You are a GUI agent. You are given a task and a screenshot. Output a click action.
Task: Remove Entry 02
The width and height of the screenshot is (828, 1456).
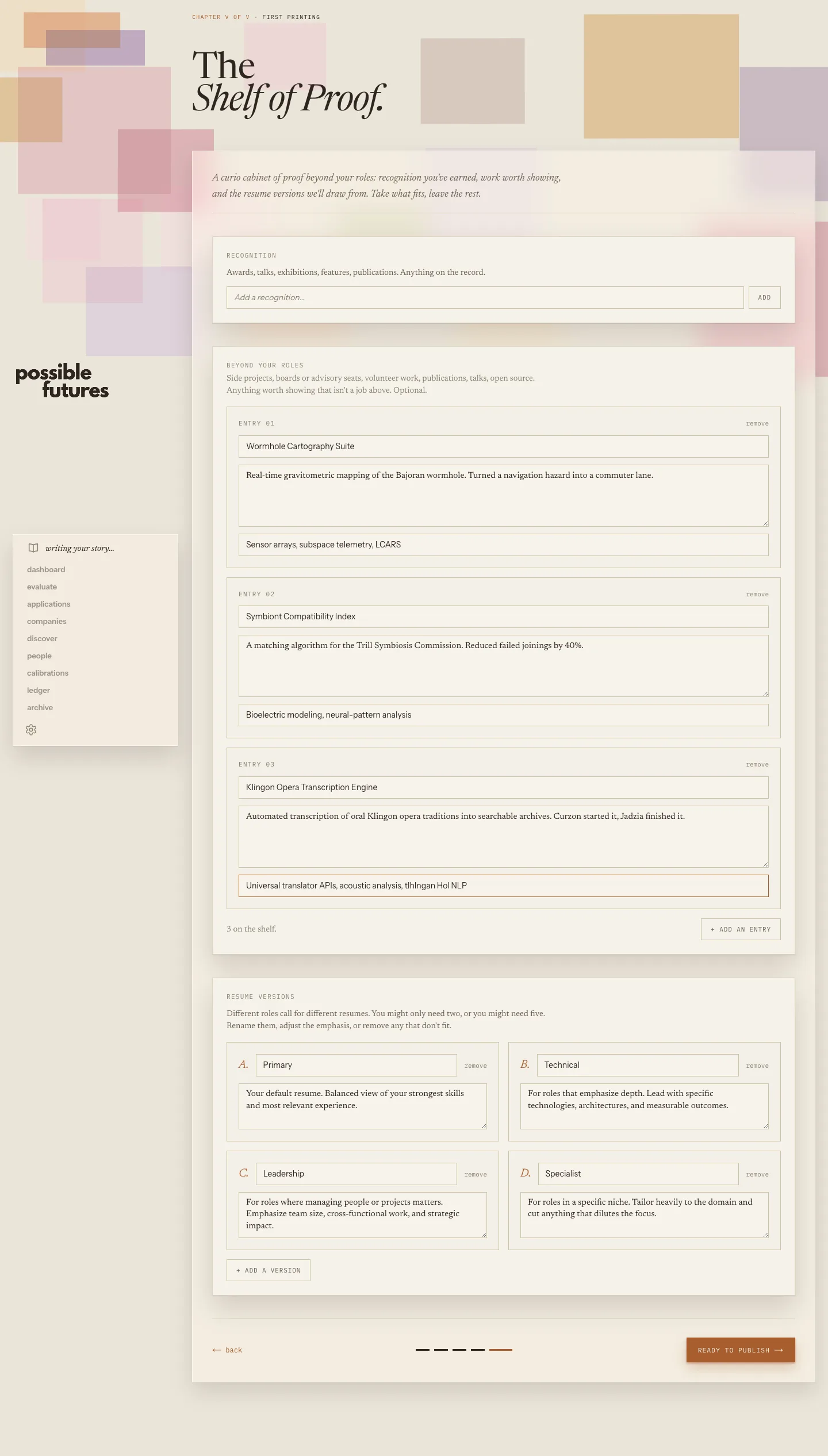757,595
